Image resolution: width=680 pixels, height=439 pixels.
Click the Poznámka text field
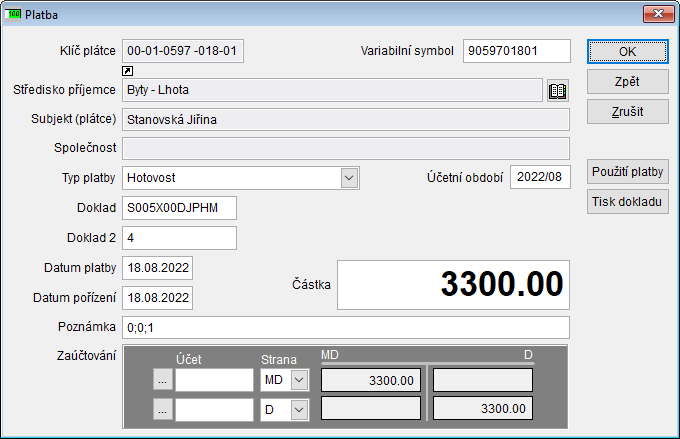click(x=345, y=327)
